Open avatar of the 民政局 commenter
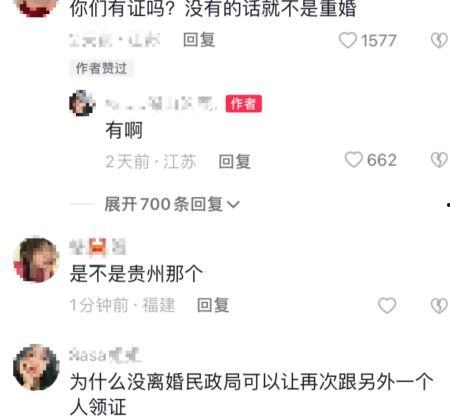Screen dimensions: 450x419 (x=36, y=367)
